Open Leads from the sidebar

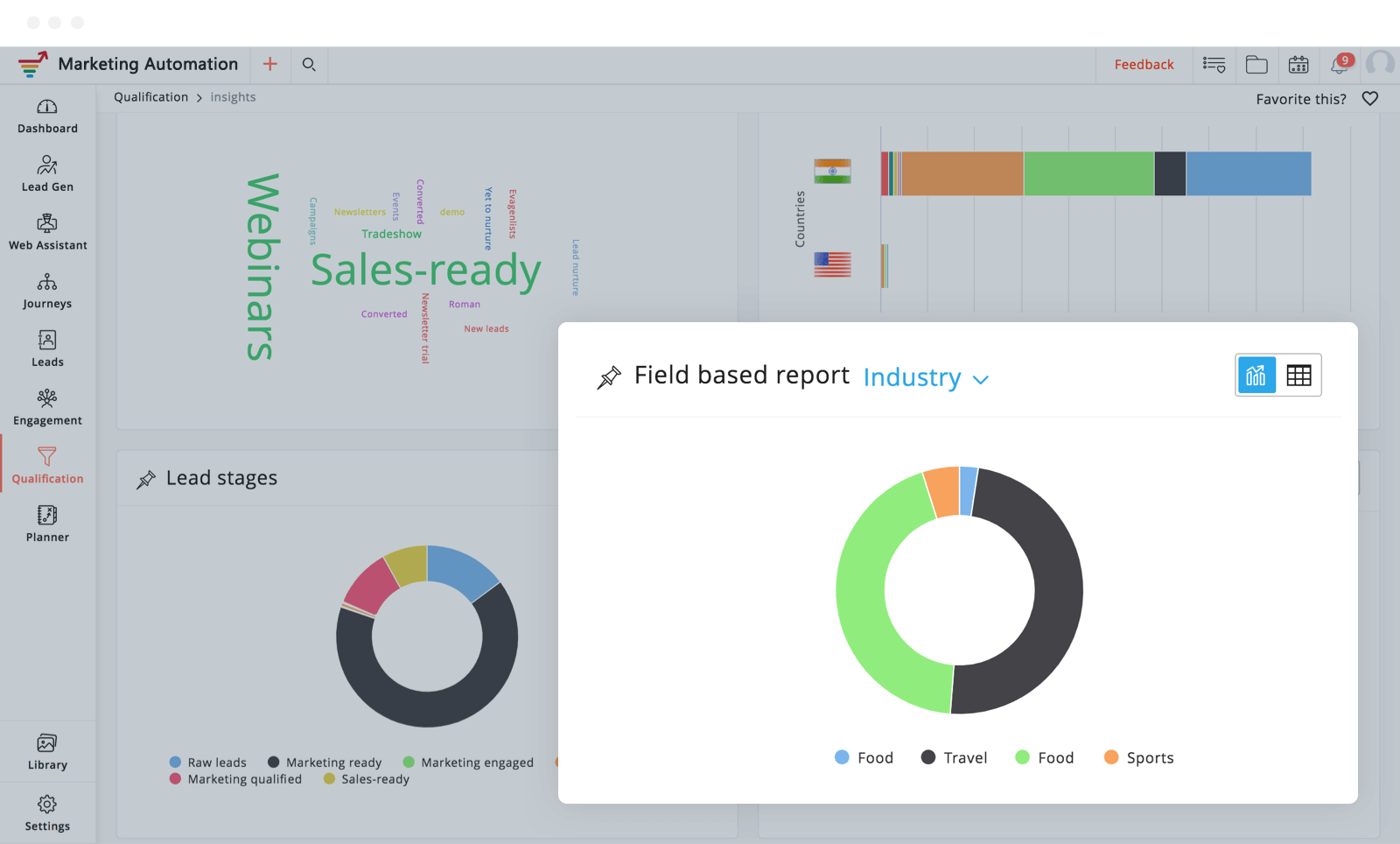coord(47,349)
